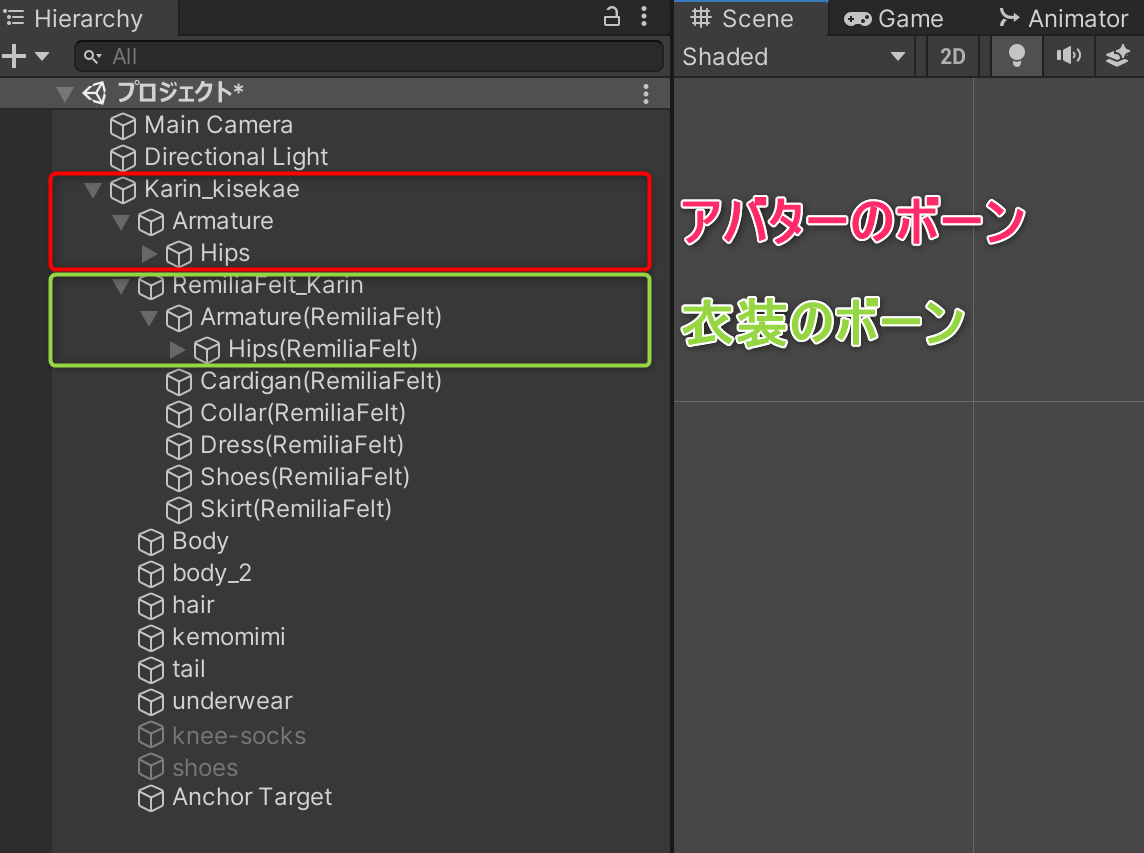Image resolution: width=1144 pixels, height=853 pixels.
Task: Select the Hips bone
Action: (225, 253)
